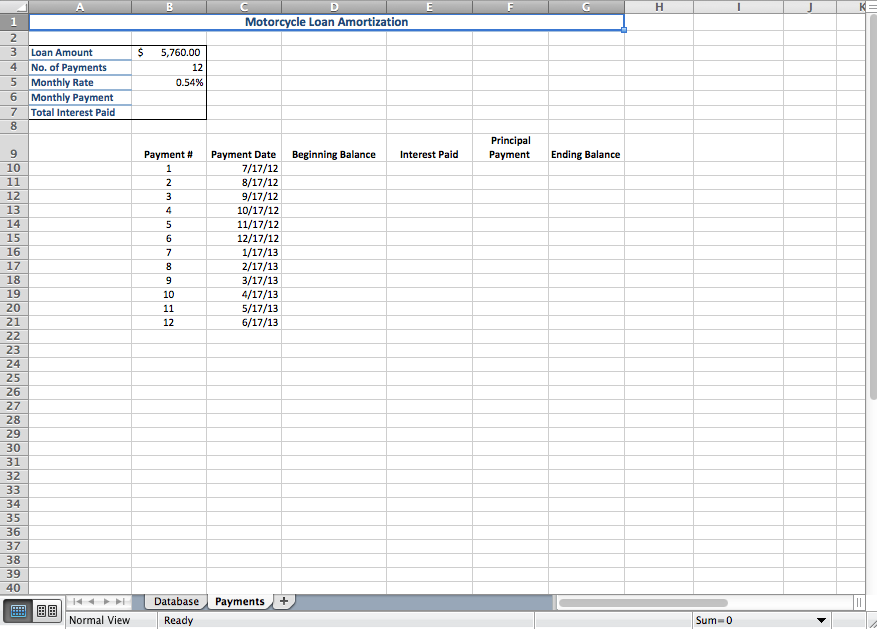Select the Payments sheet tab
The width and height of the screenshot is (877, 629).
(240, 601)
